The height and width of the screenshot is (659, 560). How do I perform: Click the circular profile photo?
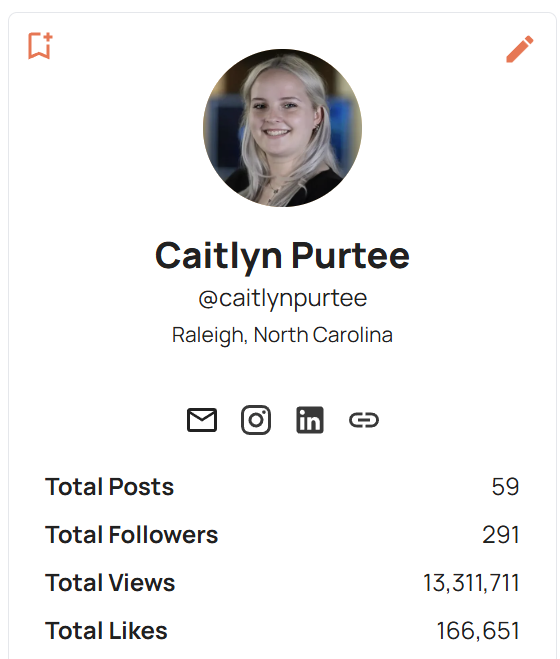(x=282, y=128)
